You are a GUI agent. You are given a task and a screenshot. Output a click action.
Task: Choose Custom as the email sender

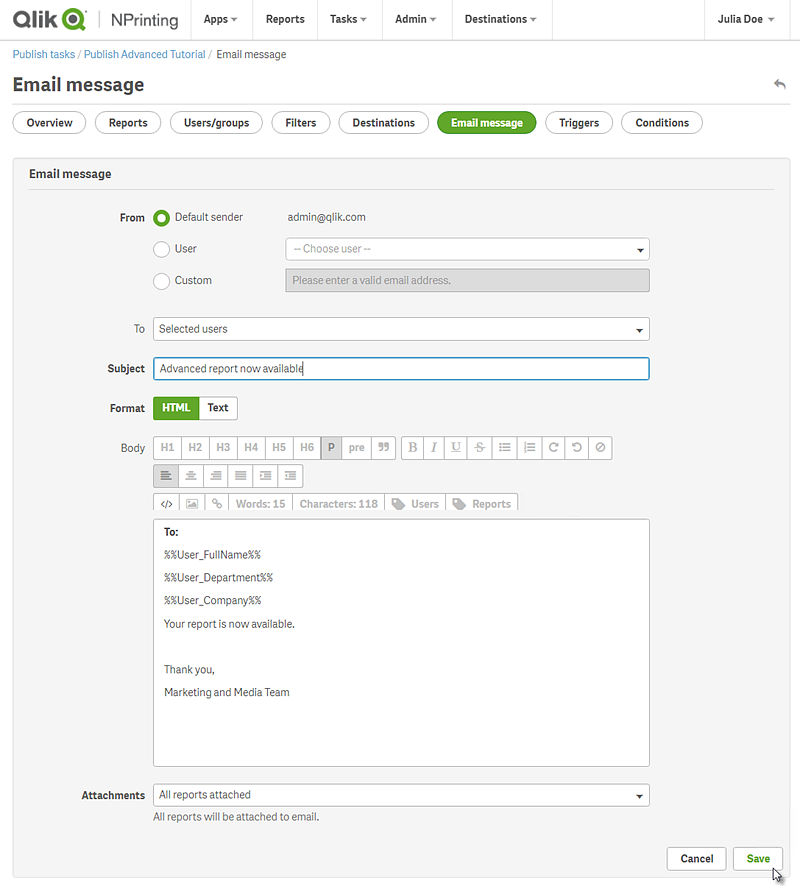pos(161,281)
